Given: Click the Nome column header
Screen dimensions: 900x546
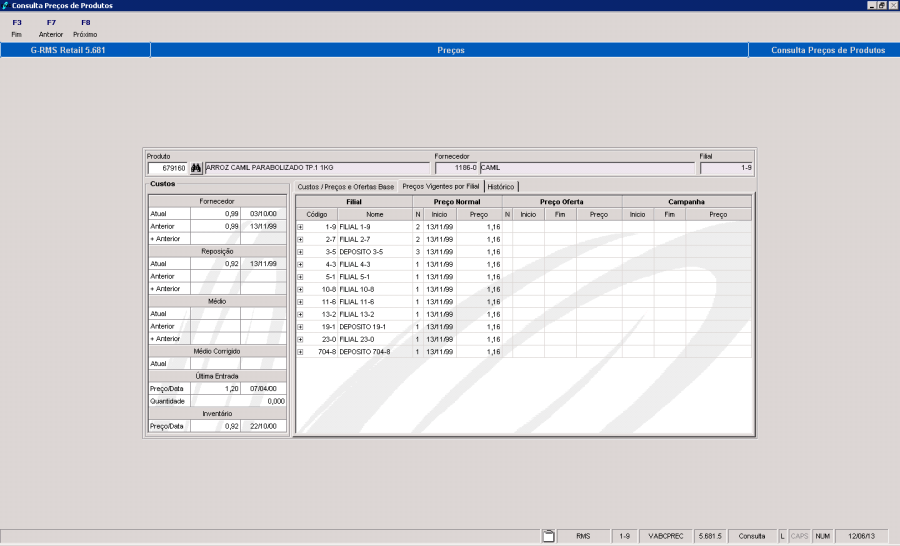Looking at the screenshot, I should (375, 215).
